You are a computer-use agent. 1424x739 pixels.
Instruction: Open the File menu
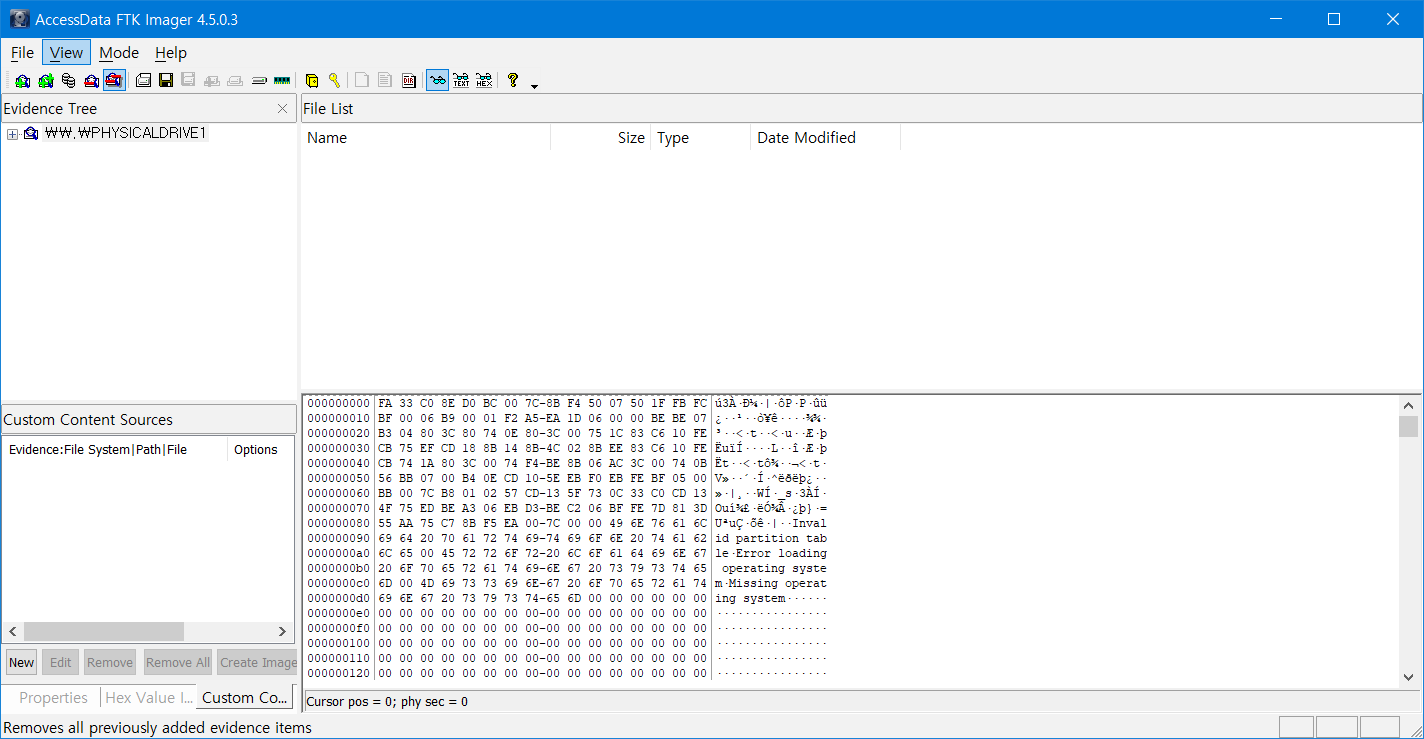click(x=22, y=53)
